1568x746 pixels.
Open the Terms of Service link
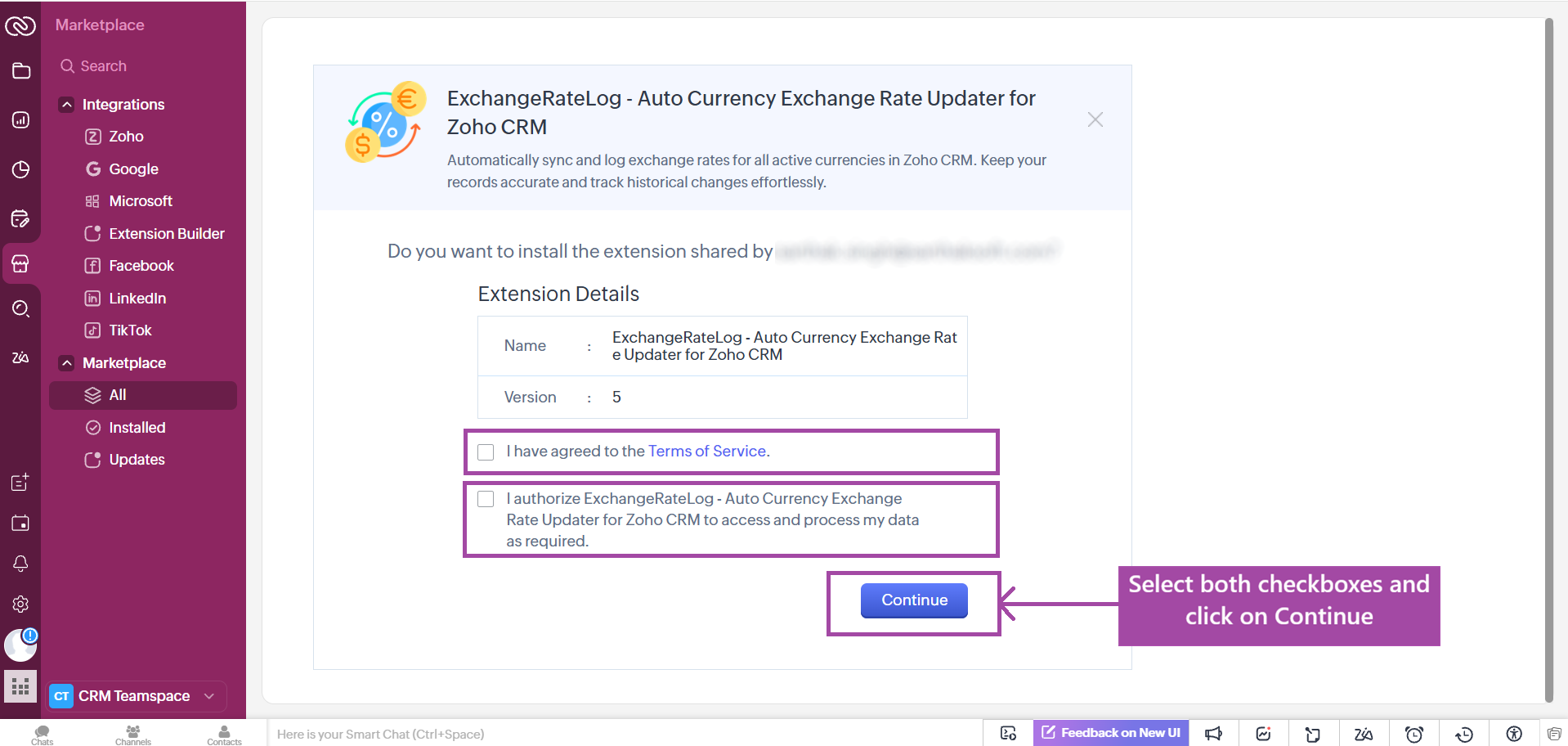click(706, 452)
